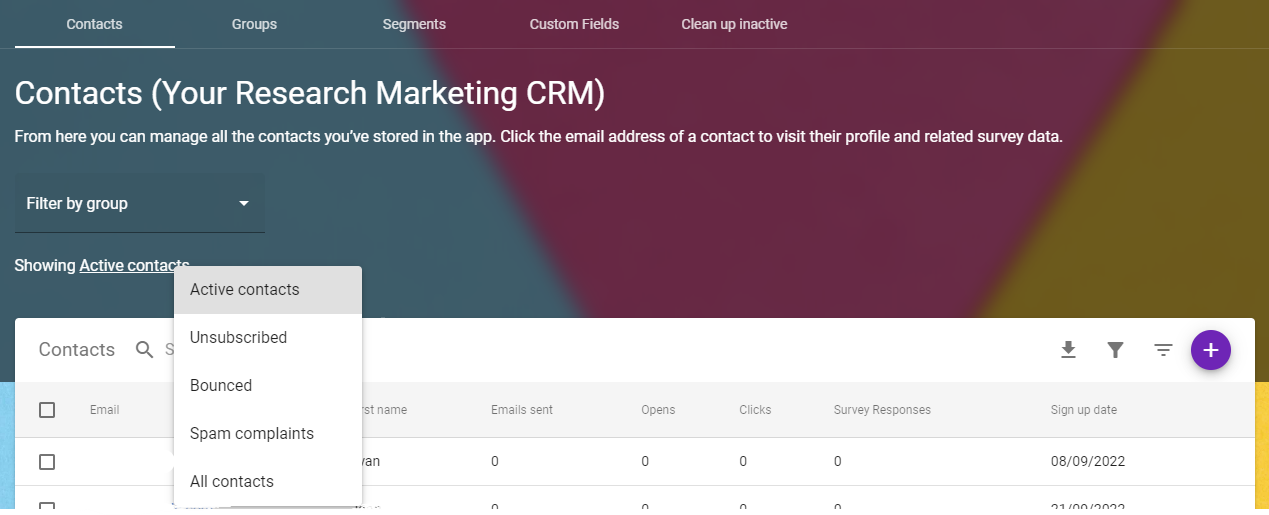Sort by Sign up date column header
The height and width of the screenshot is (515, 1269).
point(1083,410)
